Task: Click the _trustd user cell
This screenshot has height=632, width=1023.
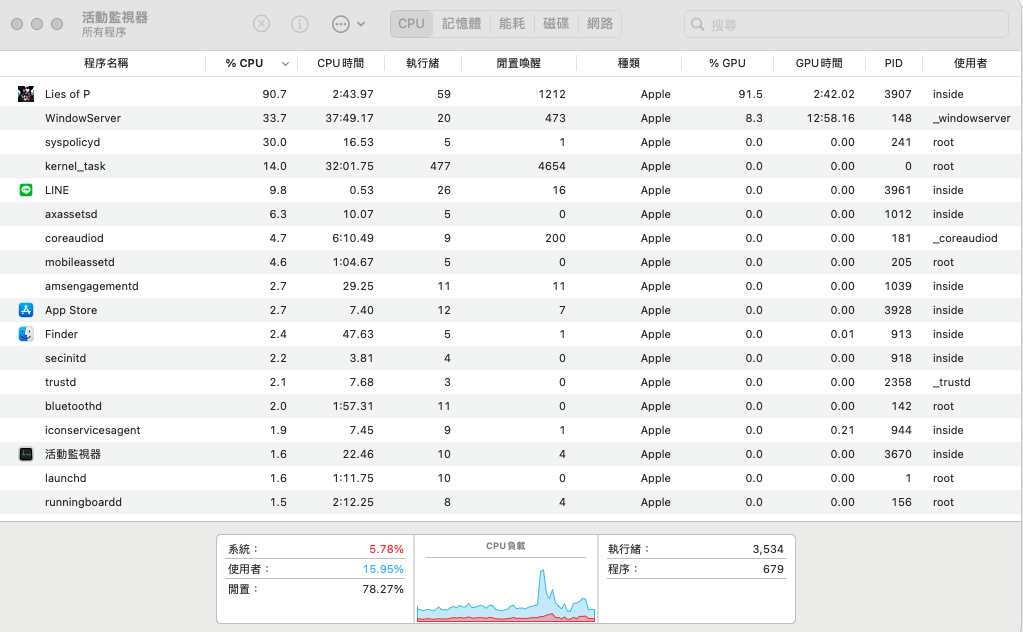Action: pyautogui.click(x=951, y=382)
